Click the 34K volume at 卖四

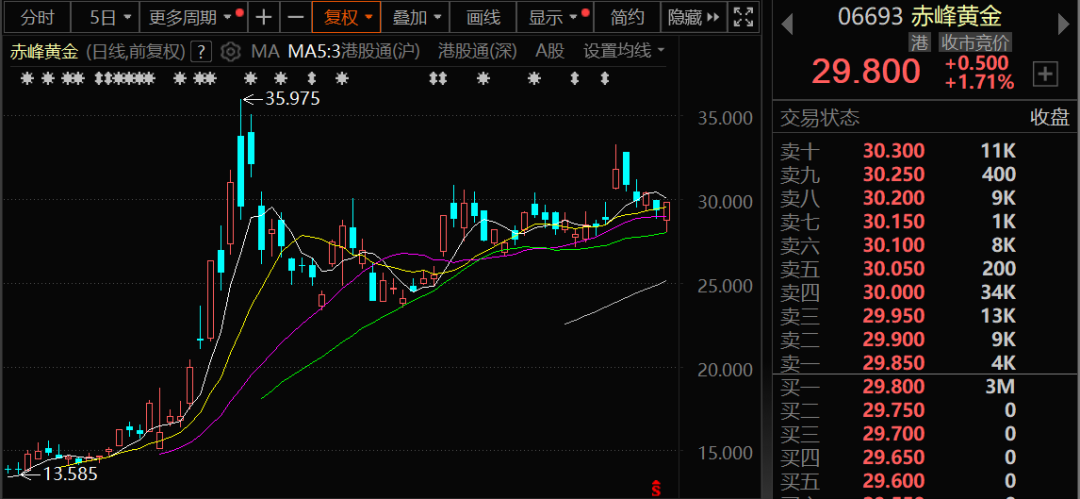tap(997, 292)
